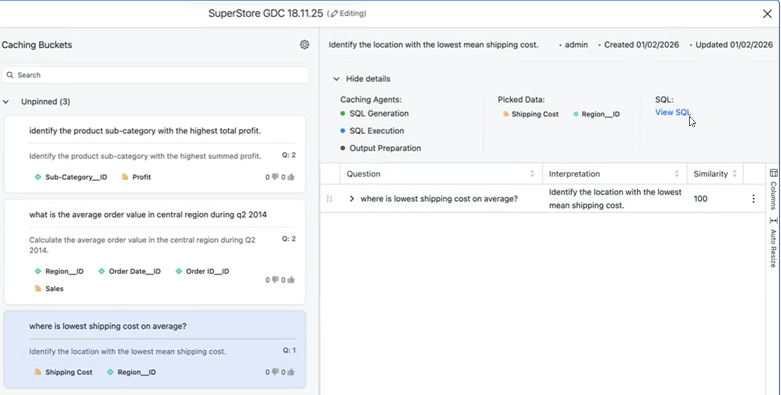
Task: Click the row drag handle icon
Action: [x=329, y=199]
